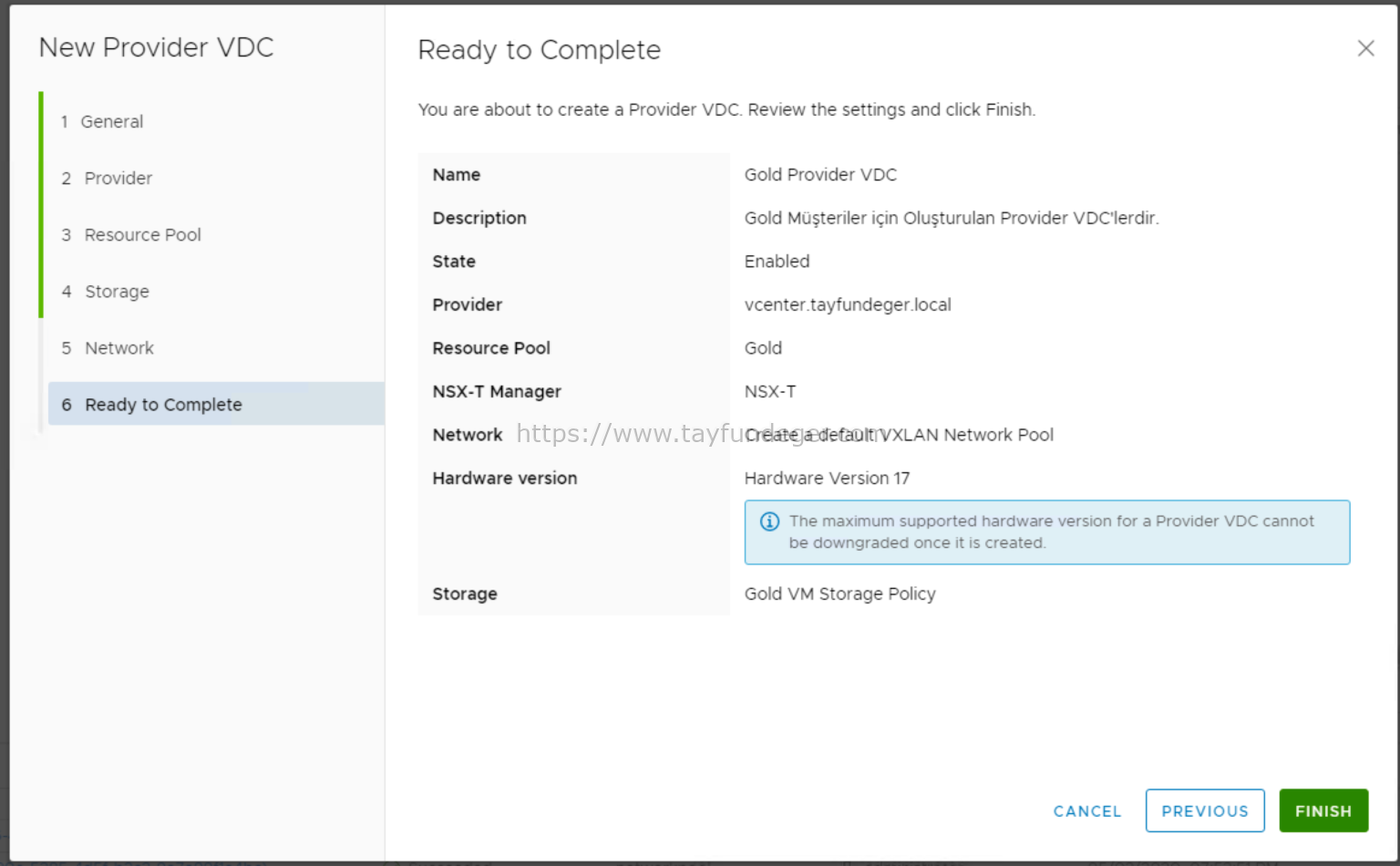Click Finish to create the Provider VDC
The height and width of the screenshot is (866, 1400).
click(1323, 810)
